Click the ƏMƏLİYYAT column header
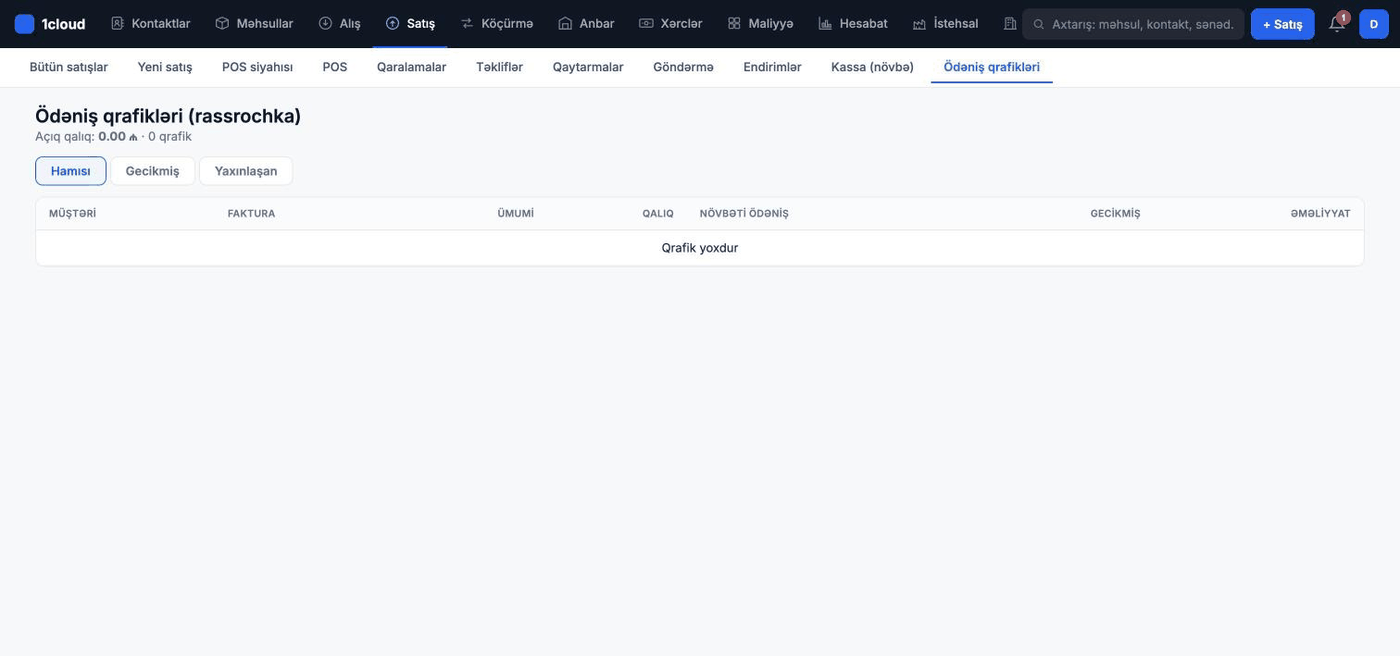Screen dimensions: 1400x656 click(1320, 214)
